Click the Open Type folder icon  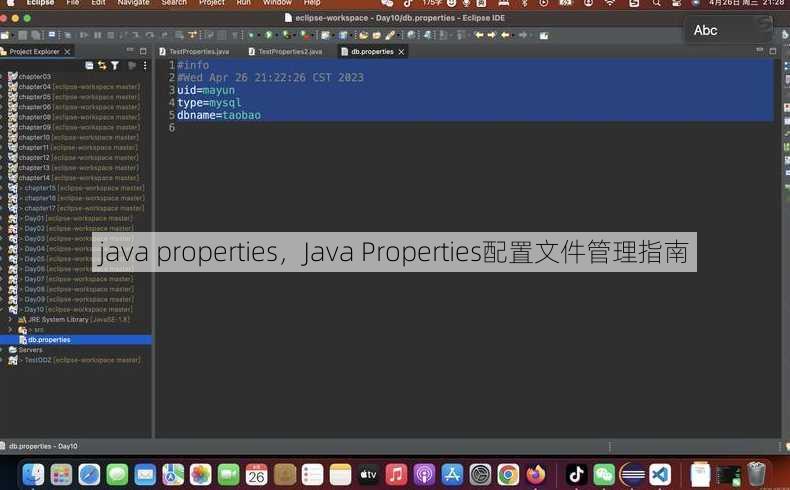(363, 35)
